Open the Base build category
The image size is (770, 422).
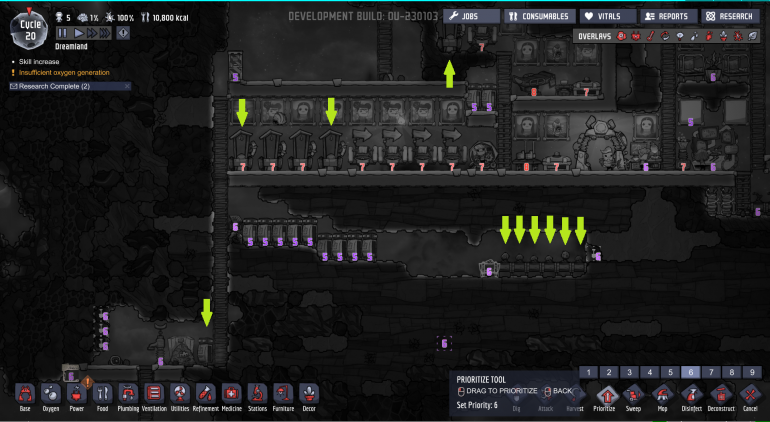(25, 394)
